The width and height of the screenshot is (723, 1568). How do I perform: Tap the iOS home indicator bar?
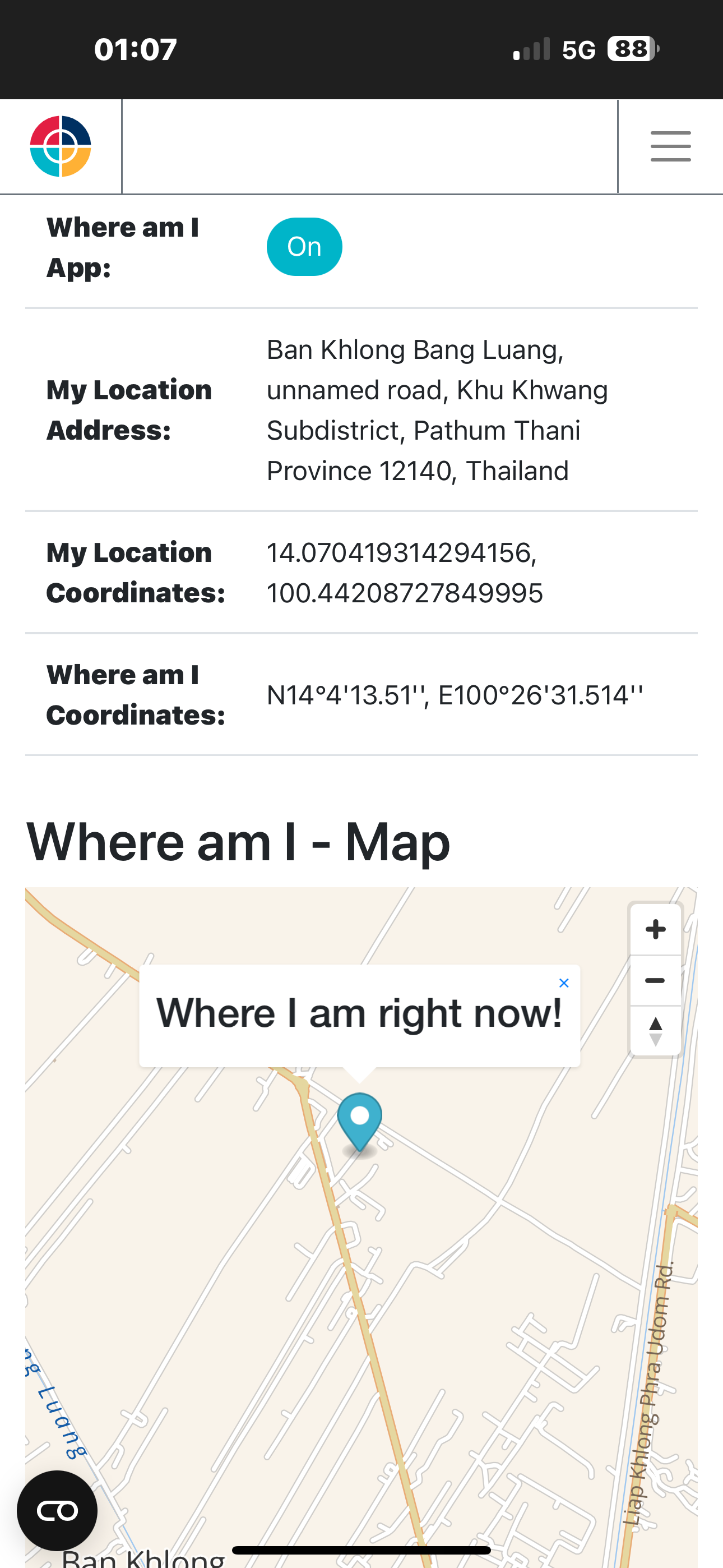(x=361, y=1549)
